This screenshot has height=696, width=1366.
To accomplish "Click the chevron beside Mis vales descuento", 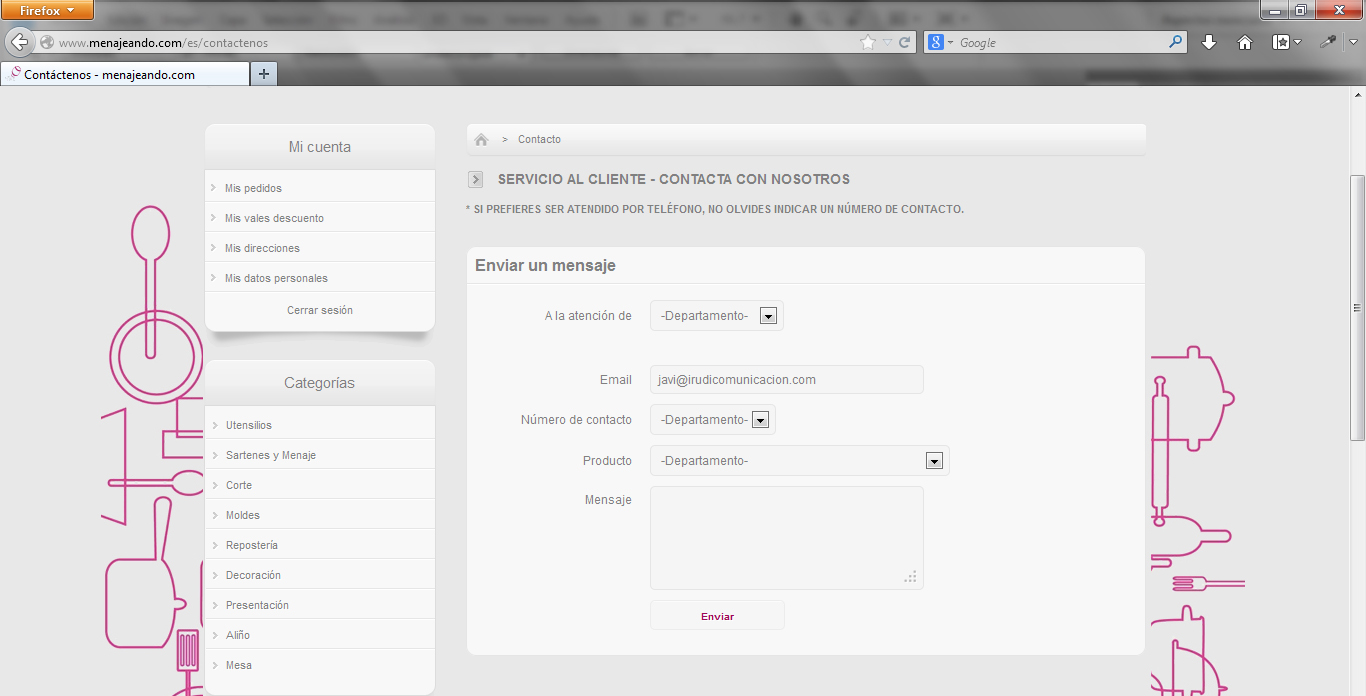I will (x=214, y=218).
